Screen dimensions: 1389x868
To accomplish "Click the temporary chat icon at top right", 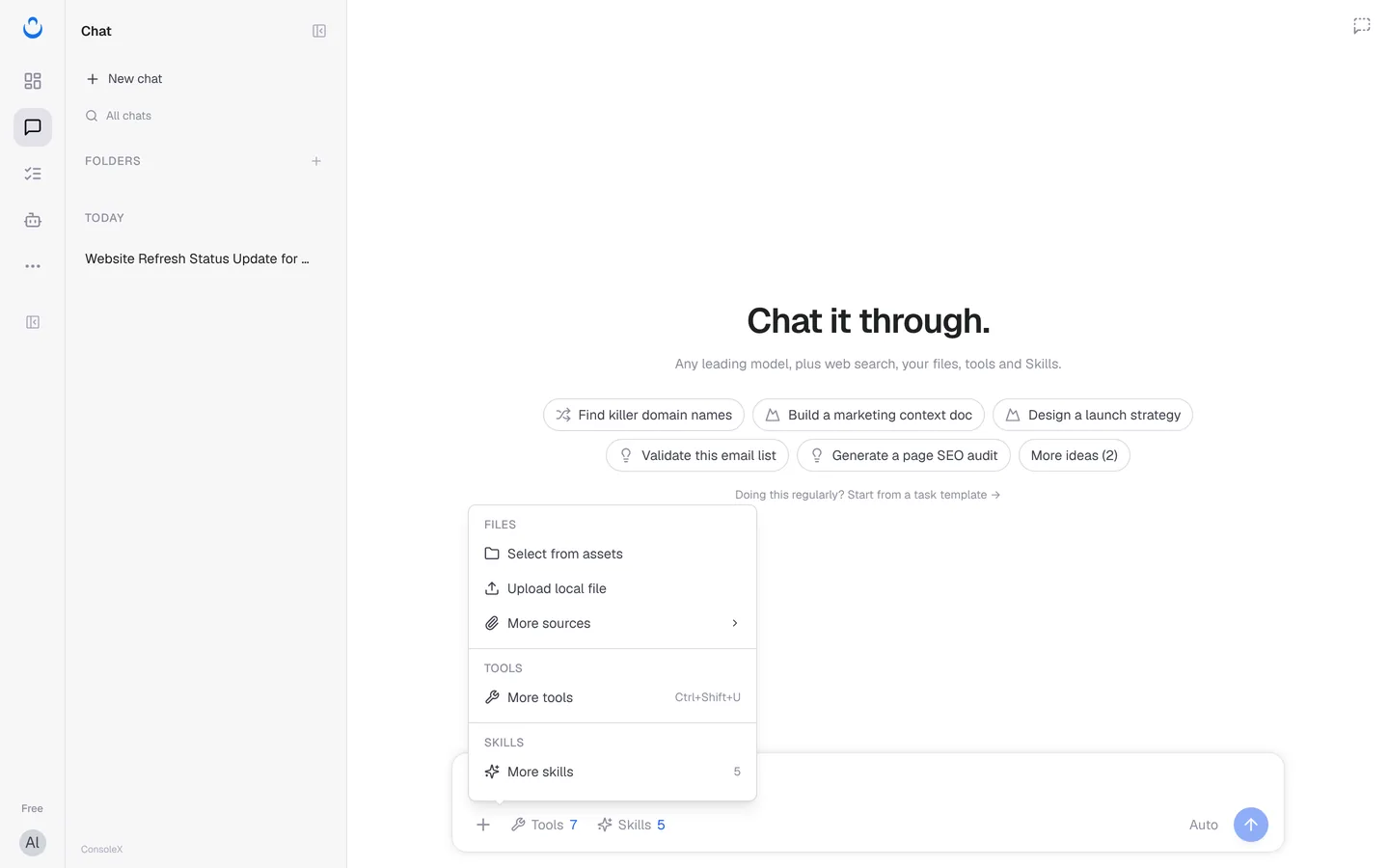I will (x=1362, y=26).
